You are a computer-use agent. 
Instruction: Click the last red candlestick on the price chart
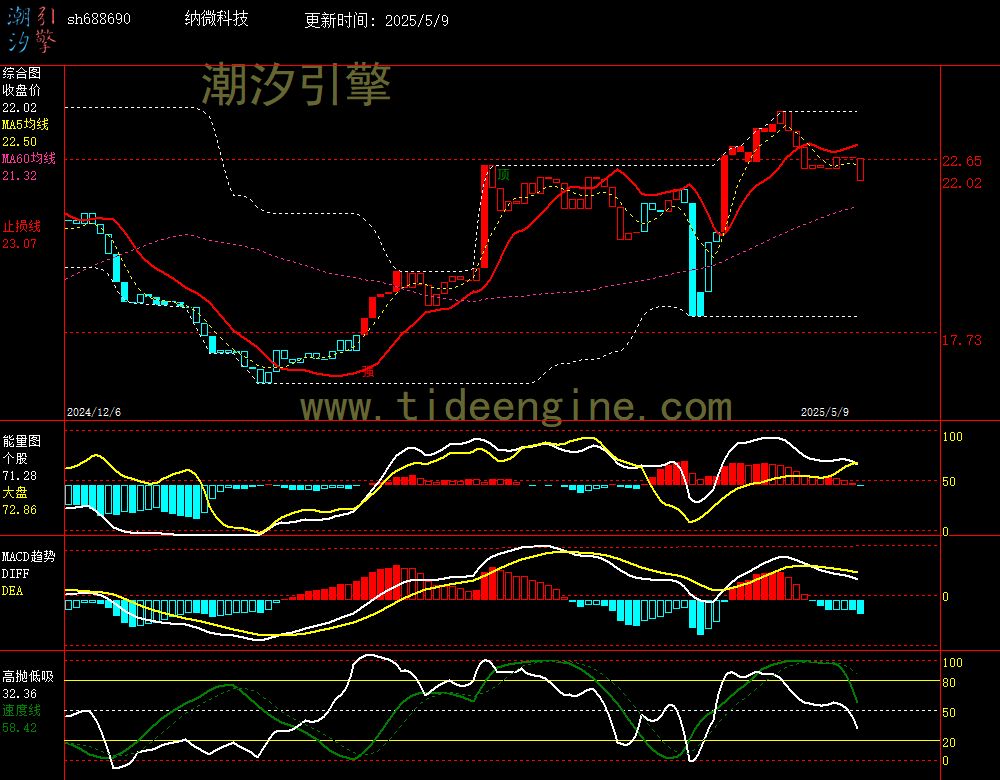pyautogui.click(x=860, y=169)
